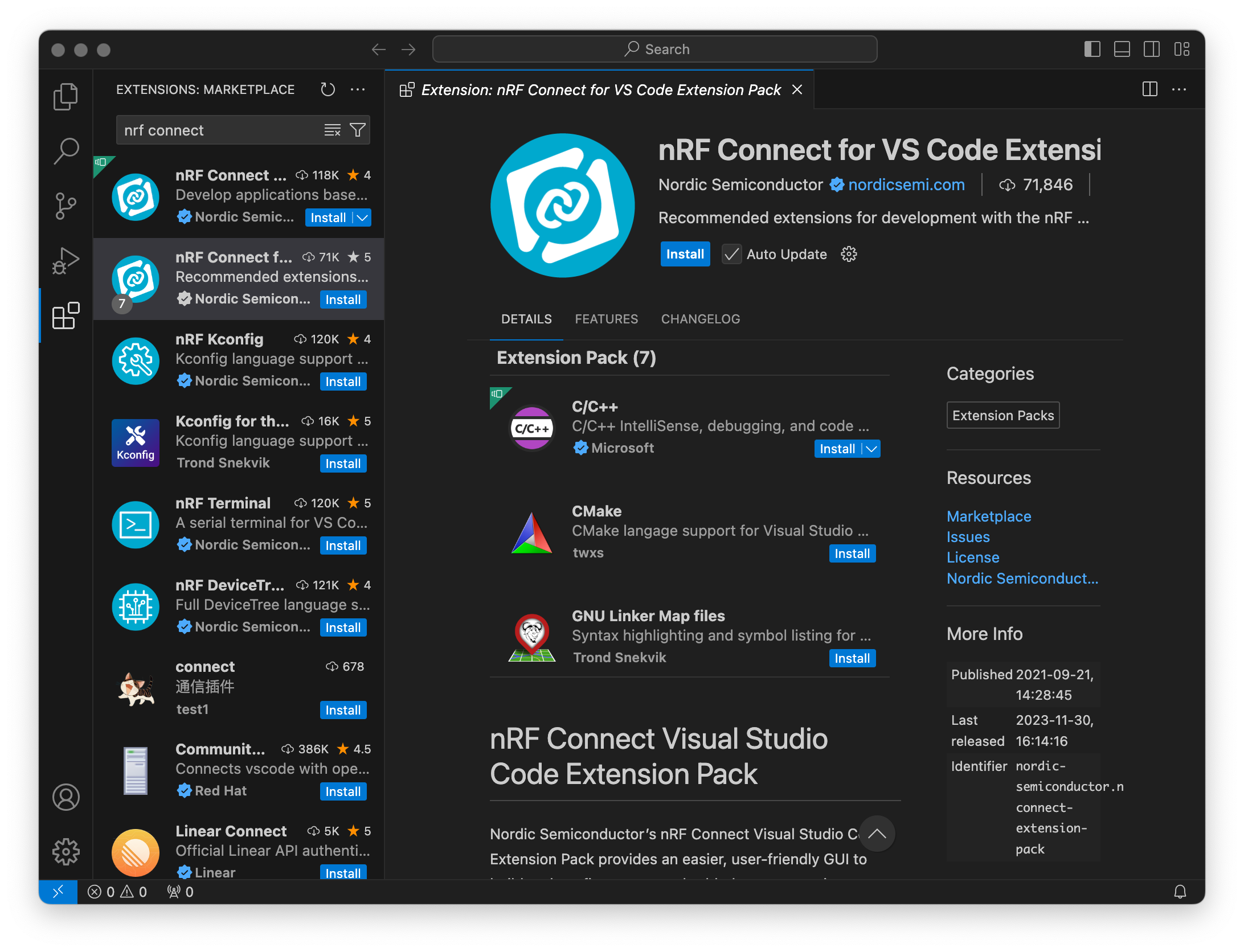The image size is (1244, 952).
Task: Click Nordic Semiconductor publisher name in header
Action: click(740, 184)
